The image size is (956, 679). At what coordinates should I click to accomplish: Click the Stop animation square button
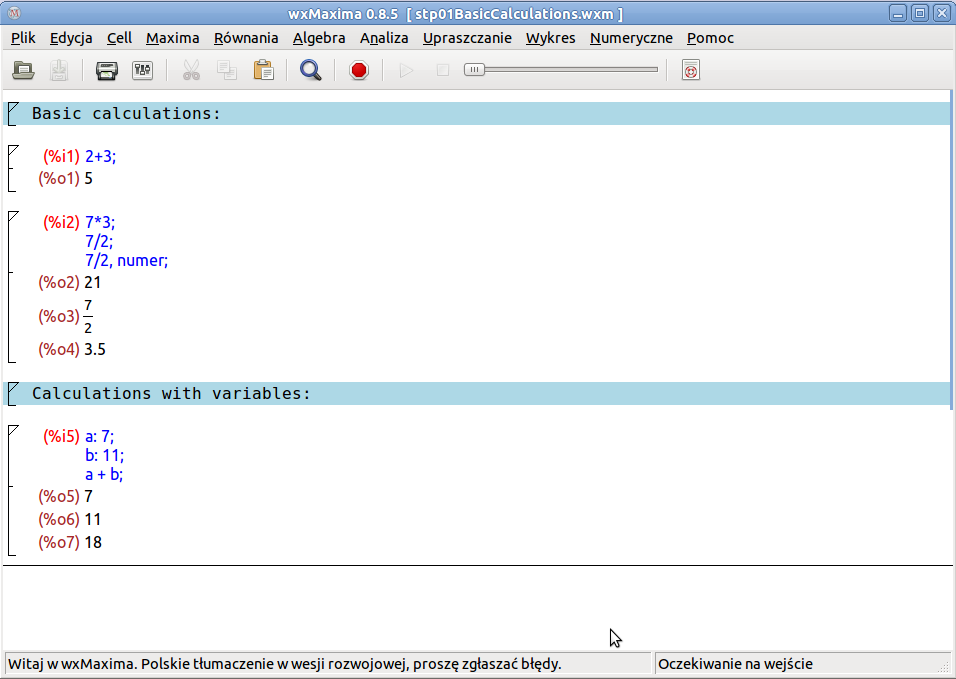(x=443, y=70)
